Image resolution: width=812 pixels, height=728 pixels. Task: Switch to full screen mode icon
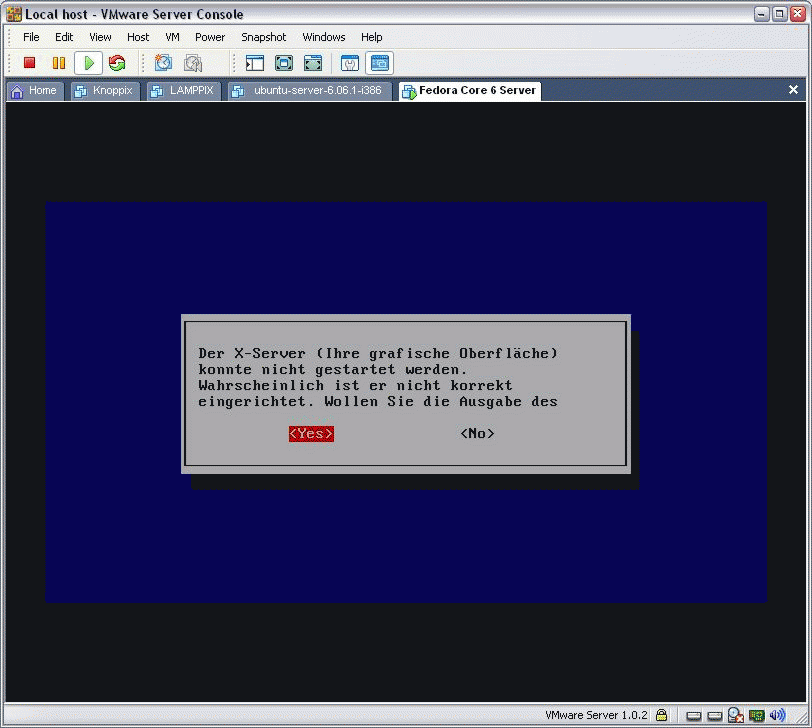(284, 63)
